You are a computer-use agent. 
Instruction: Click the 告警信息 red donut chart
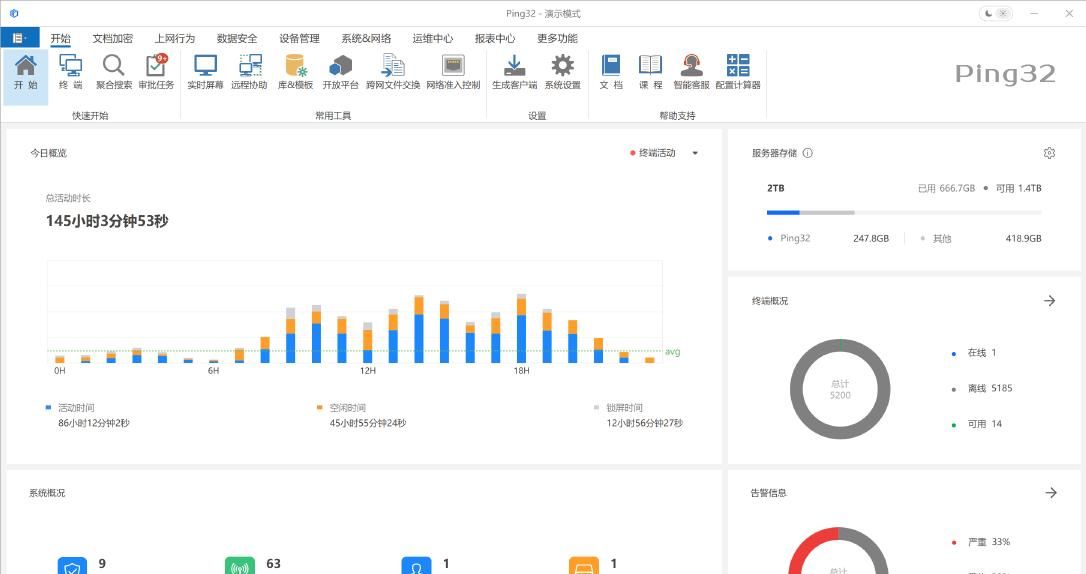(839, 550)
